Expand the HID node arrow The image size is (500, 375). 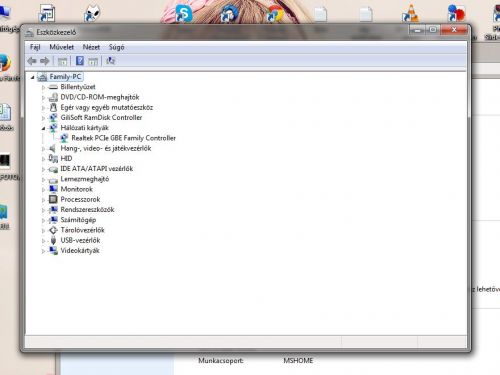tap(43, 159)
